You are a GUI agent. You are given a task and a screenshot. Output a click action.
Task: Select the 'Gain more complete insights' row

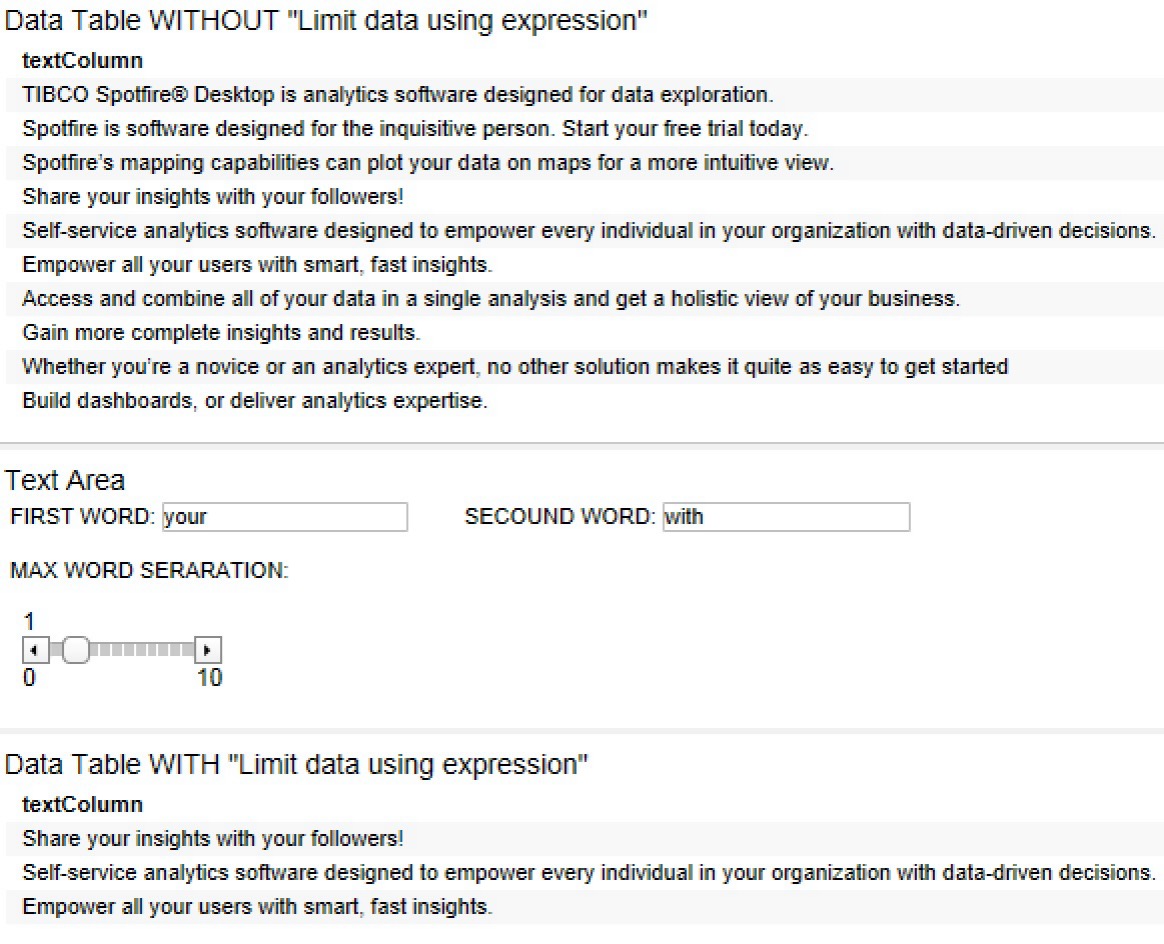coord(585,332)
